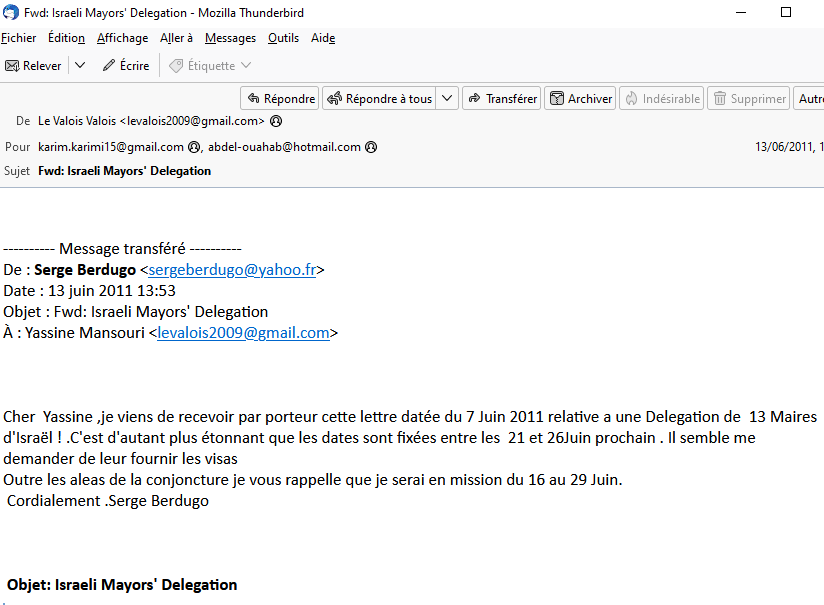Click the levalois2009@gmail.com link in message body
The width and height of the screenshot is (824, 605).
point(243,333)
